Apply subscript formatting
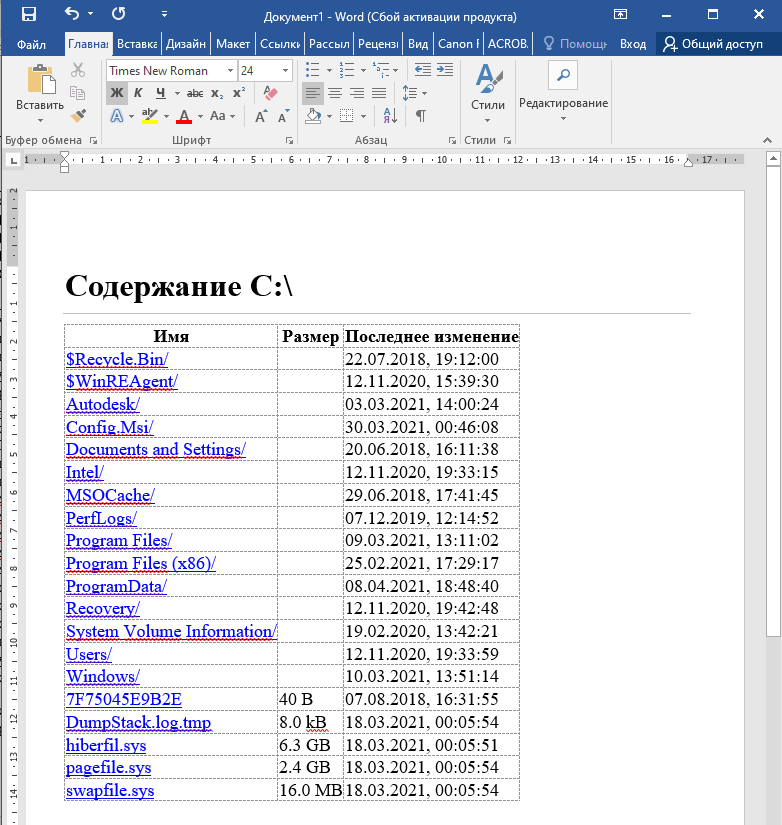This screenshot has height=825, width=782. pyautogui.click(x=217, y=93)
